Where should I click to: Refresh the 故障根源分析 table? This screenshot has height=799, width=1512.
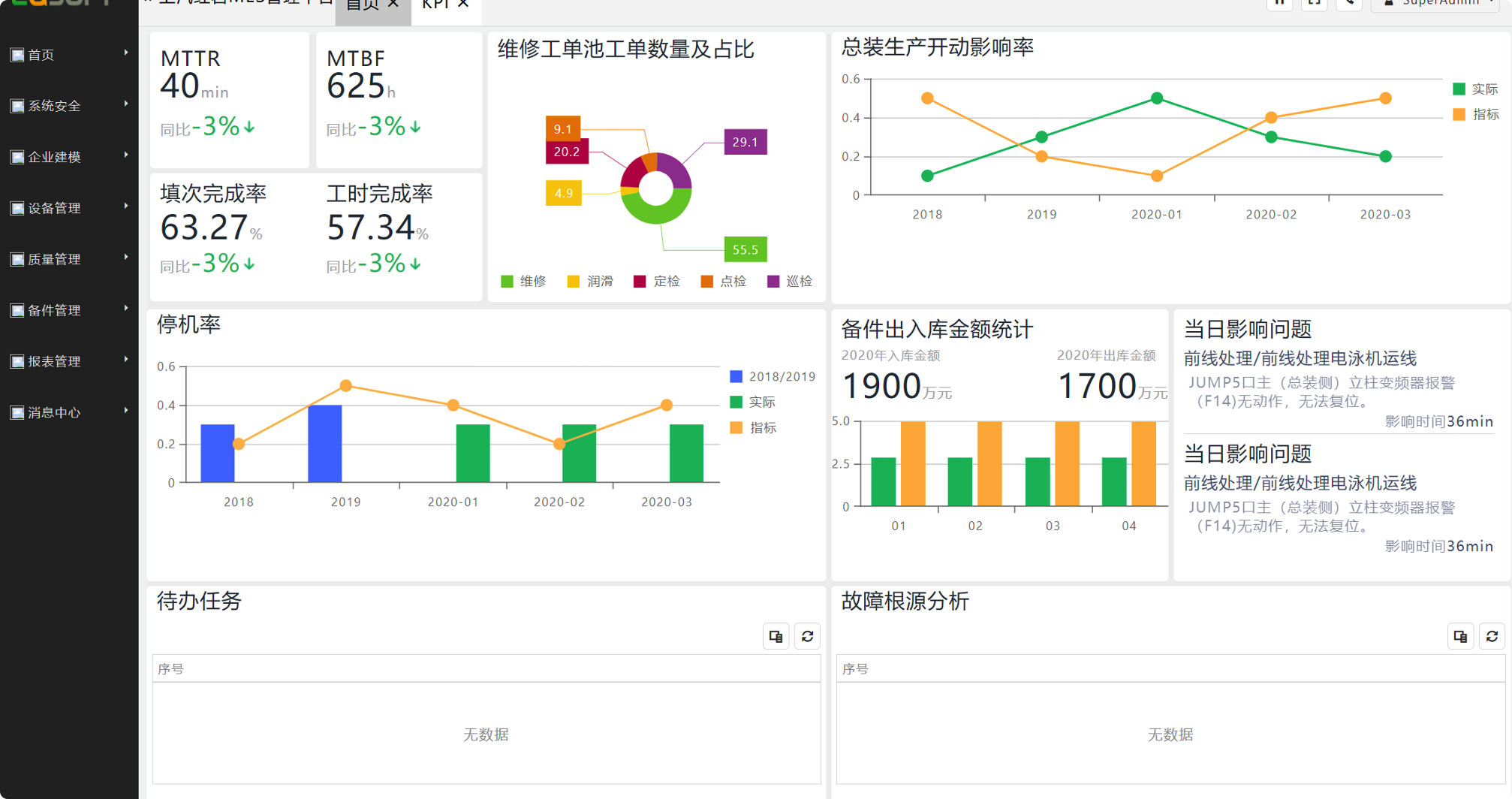1492,636
